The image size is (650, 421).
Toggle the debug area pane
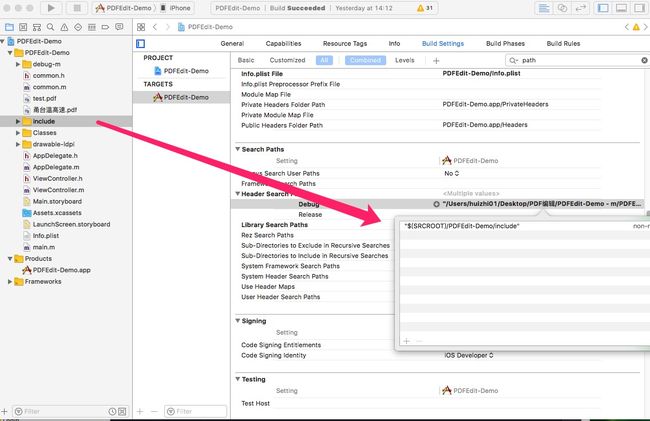(621, 8)
